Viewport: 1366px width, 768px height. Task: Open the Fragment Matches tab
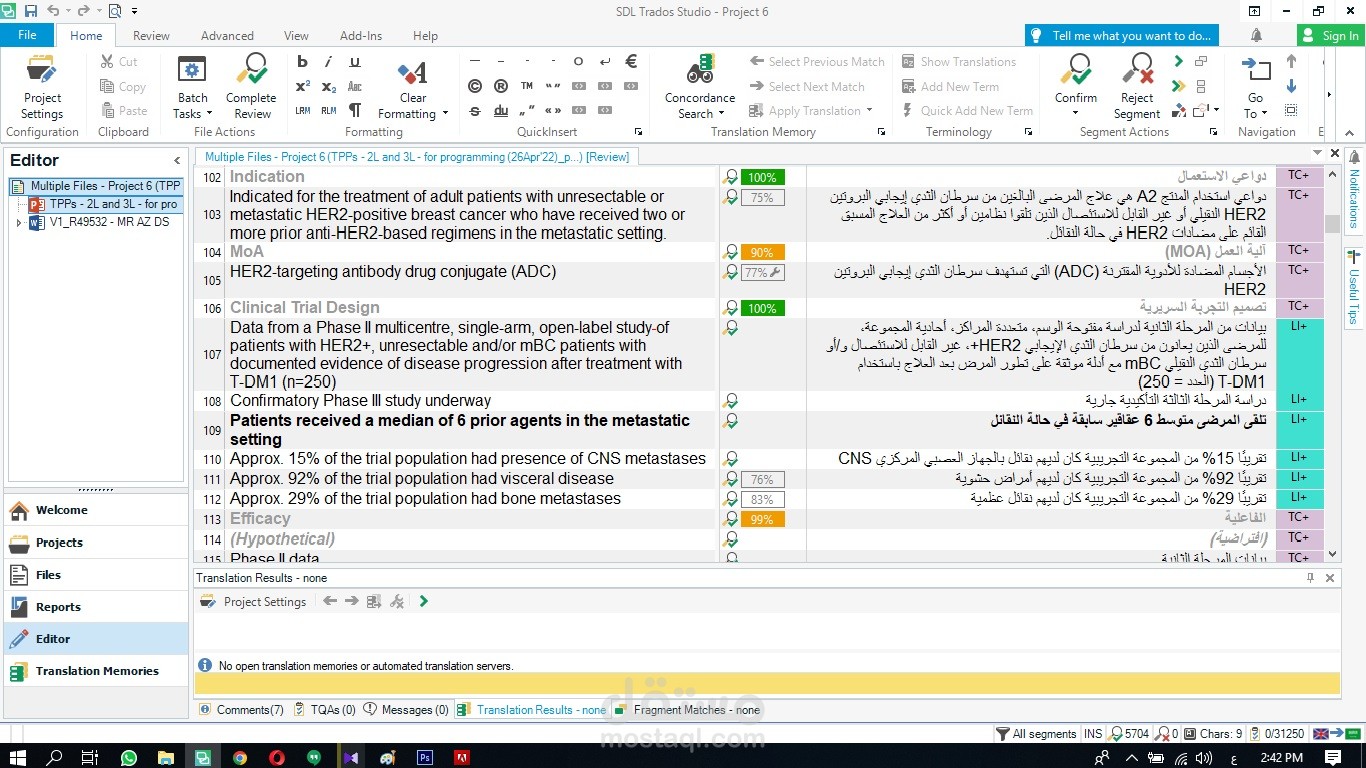click(x=688, y=710)
